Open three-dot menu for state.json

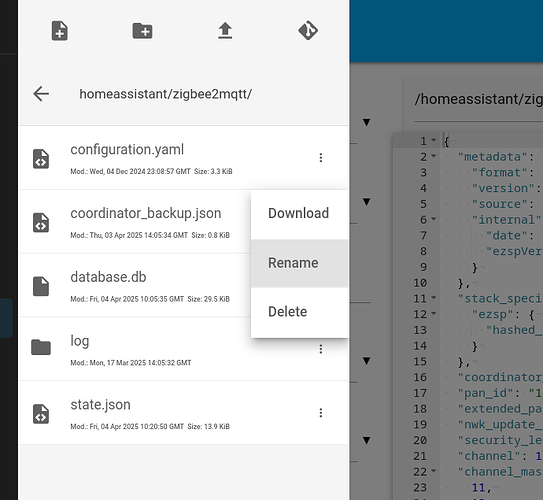321,413
